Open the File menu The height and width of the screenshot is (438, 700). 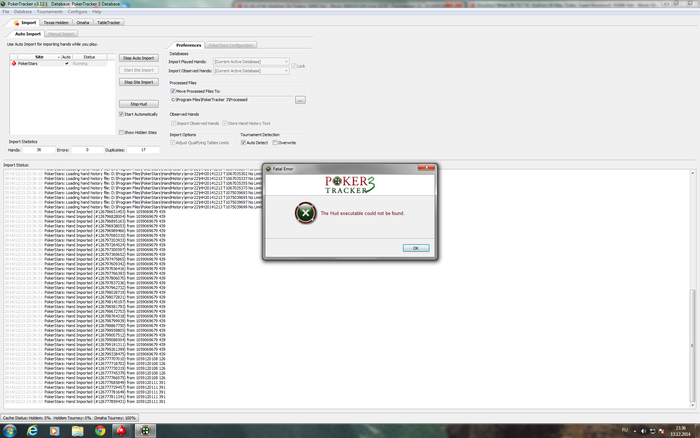[6, 12]
